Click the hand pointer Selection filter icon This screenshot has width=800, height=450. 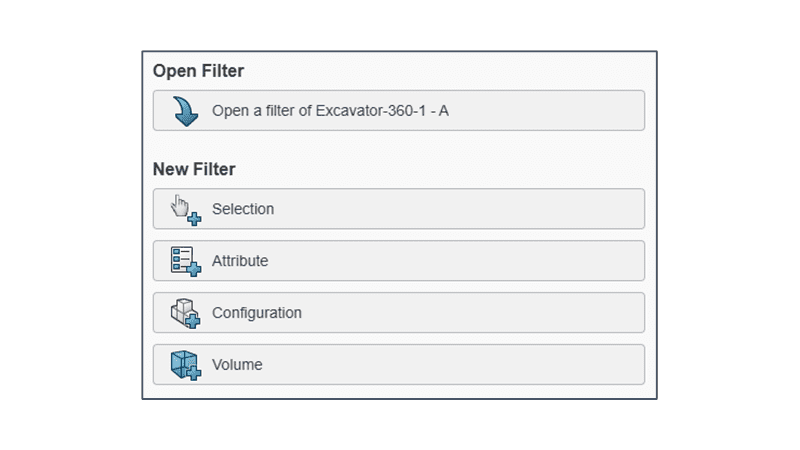[x=182, y=206]
